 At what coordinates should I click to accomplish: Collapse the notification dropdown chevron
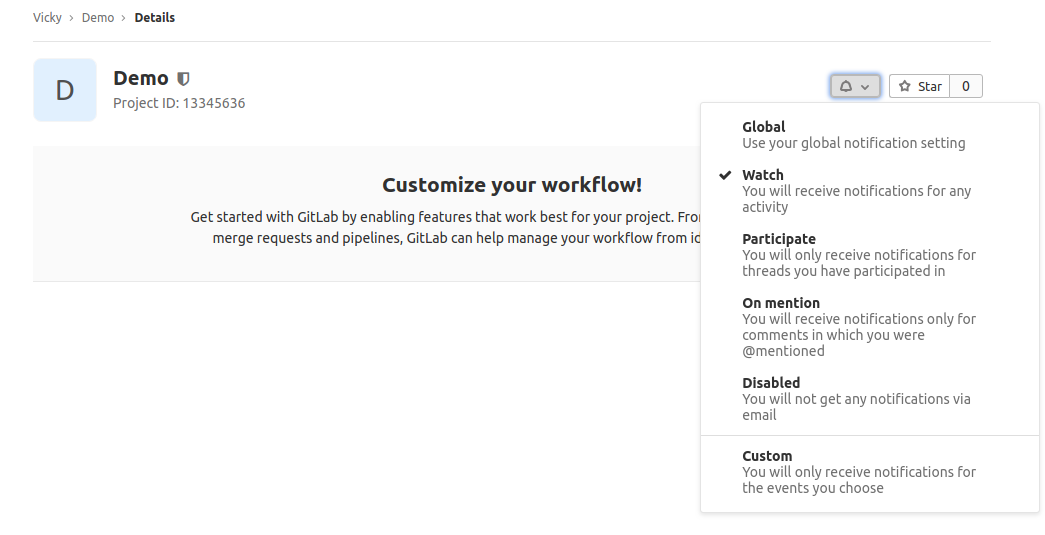coord(866,87)
